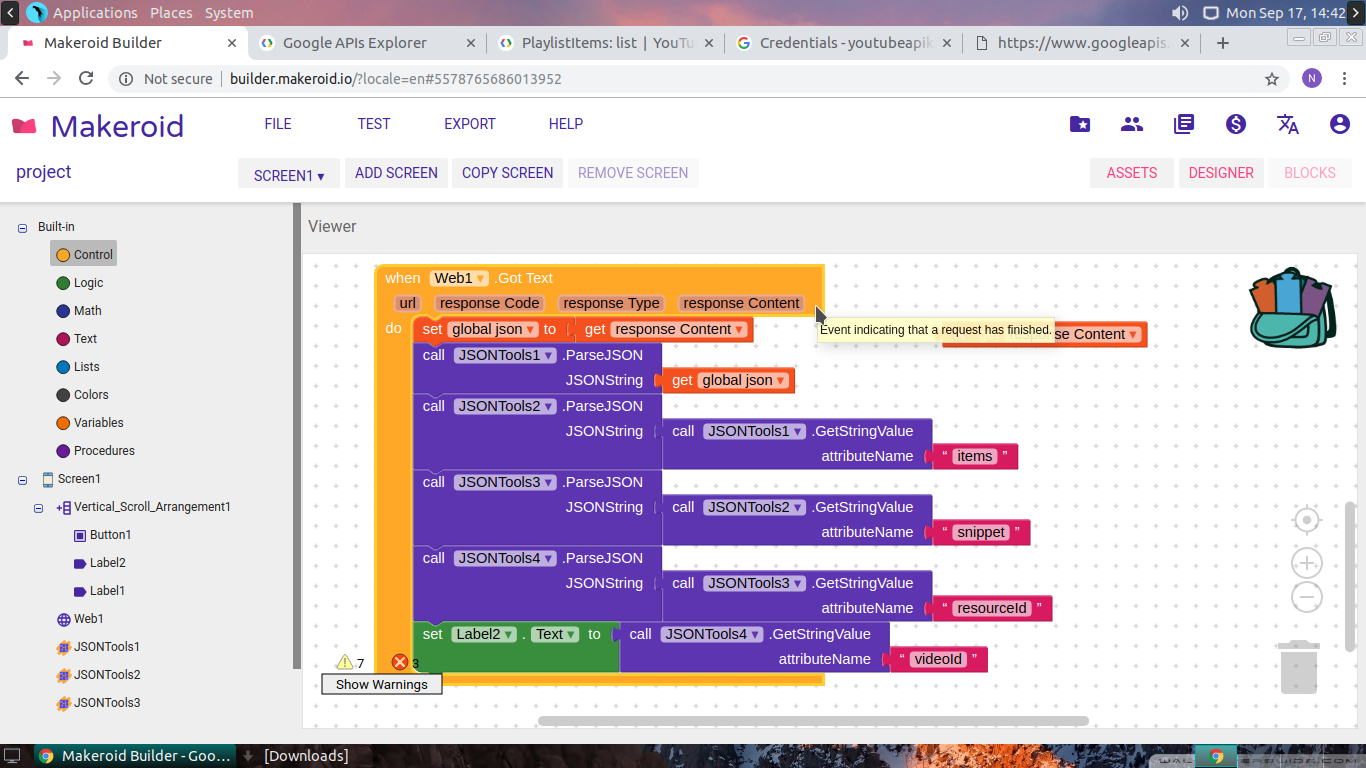
Task: Switch to the Google APIs Explorer tab
Action: pyautogui.click(x=367, y=43)
